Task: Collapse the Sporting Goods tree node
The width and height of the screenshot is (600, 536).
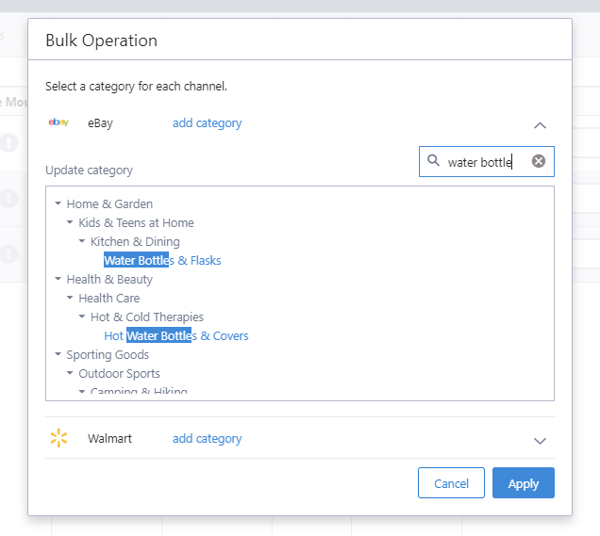Action: pos(58,355)
